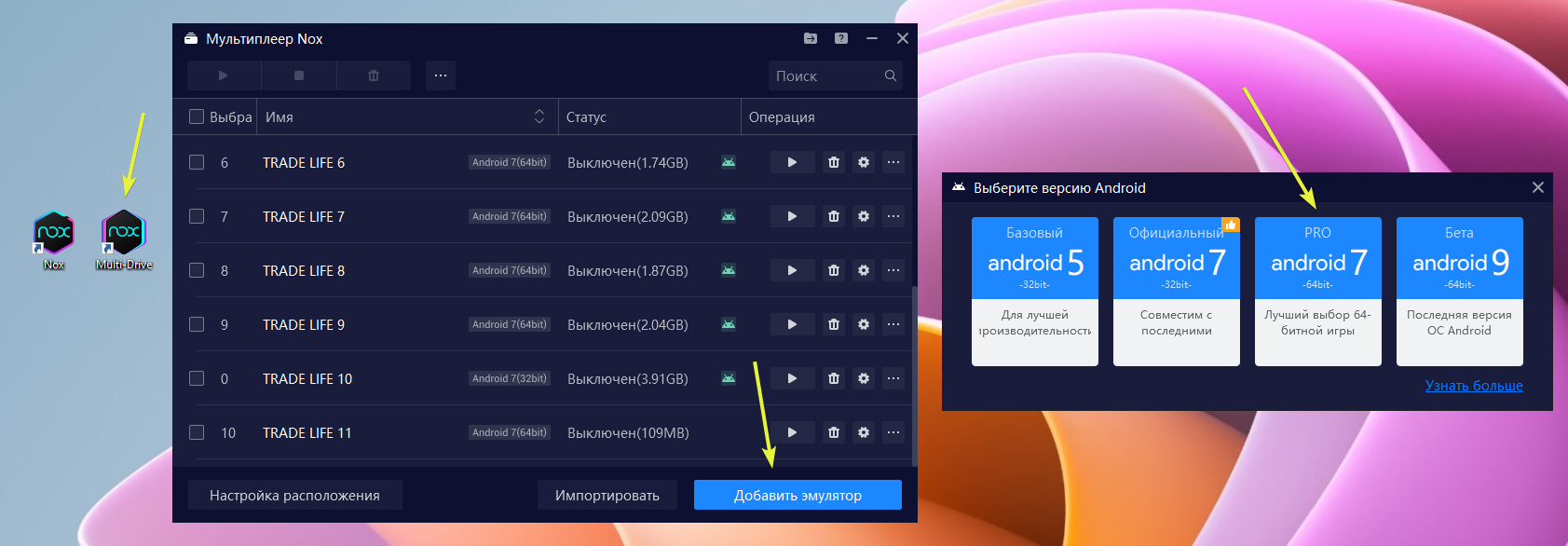1568x546 pixels.
Task: Click the Добавить эмулятор button
Action: click(x=798, y=495)
